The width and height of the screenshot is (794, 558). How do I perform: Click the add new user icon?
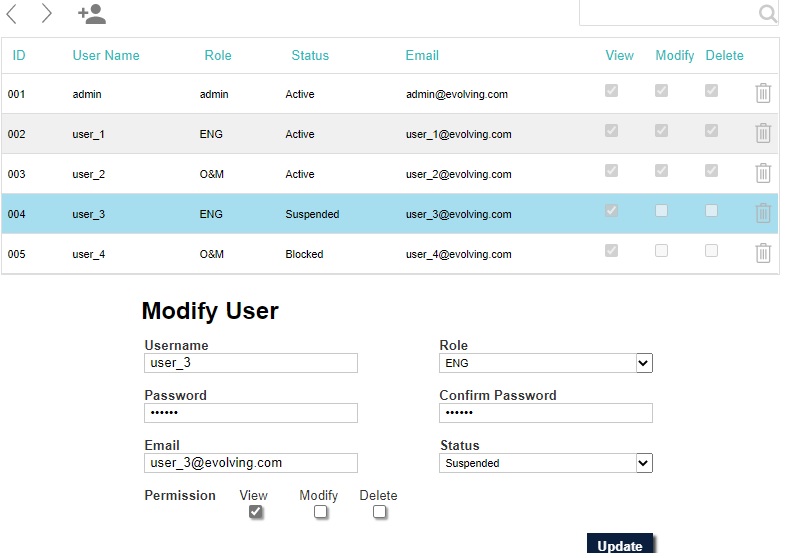(92, 14)
